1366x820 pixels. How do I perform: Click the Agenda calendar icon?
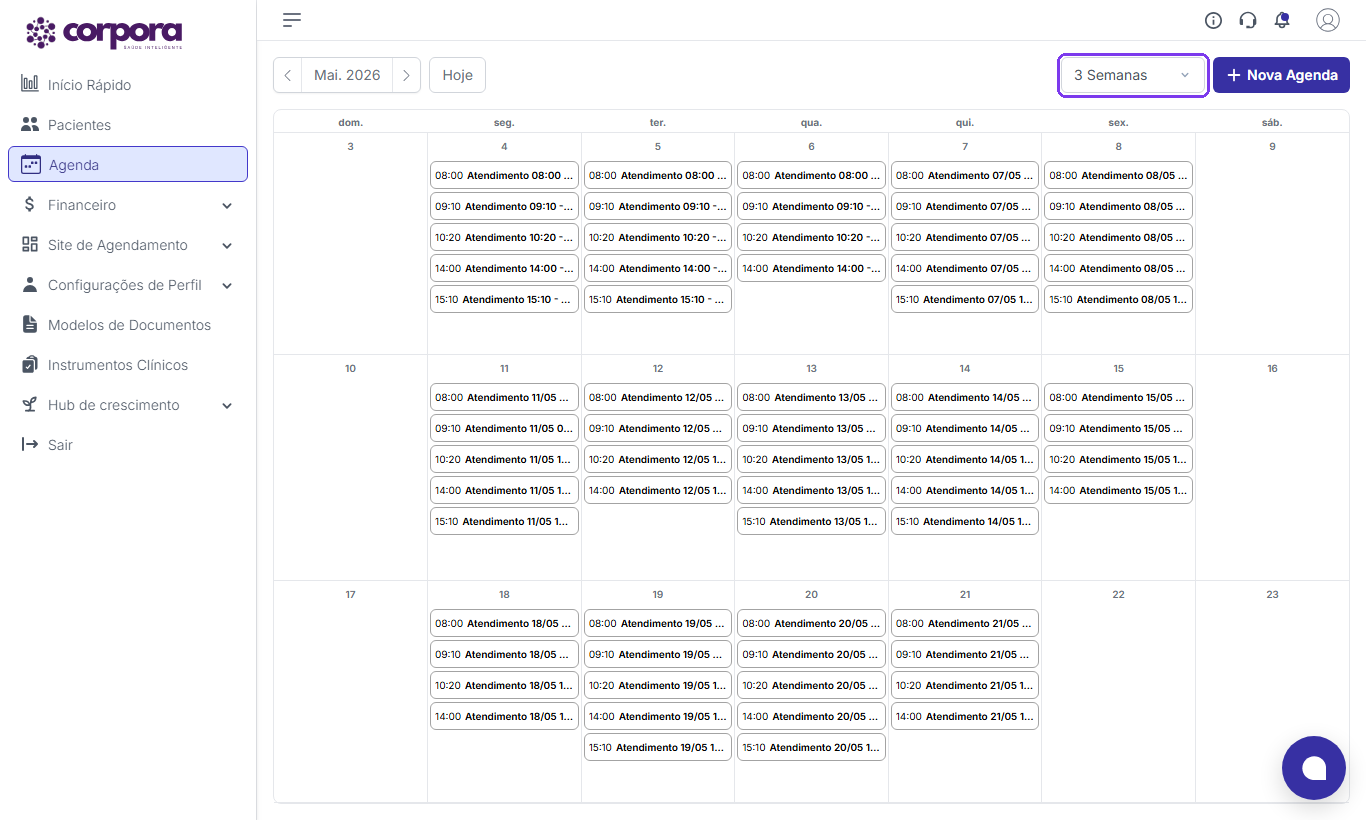31,164
